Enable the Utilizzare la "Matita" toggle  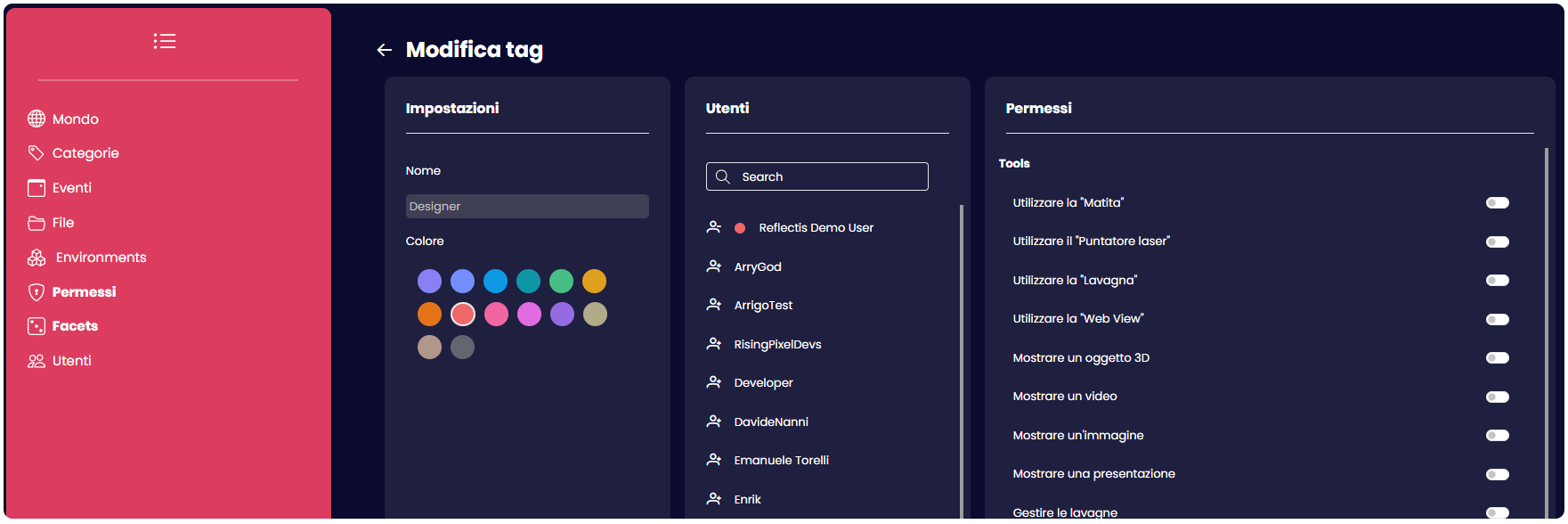point(1497,203)
